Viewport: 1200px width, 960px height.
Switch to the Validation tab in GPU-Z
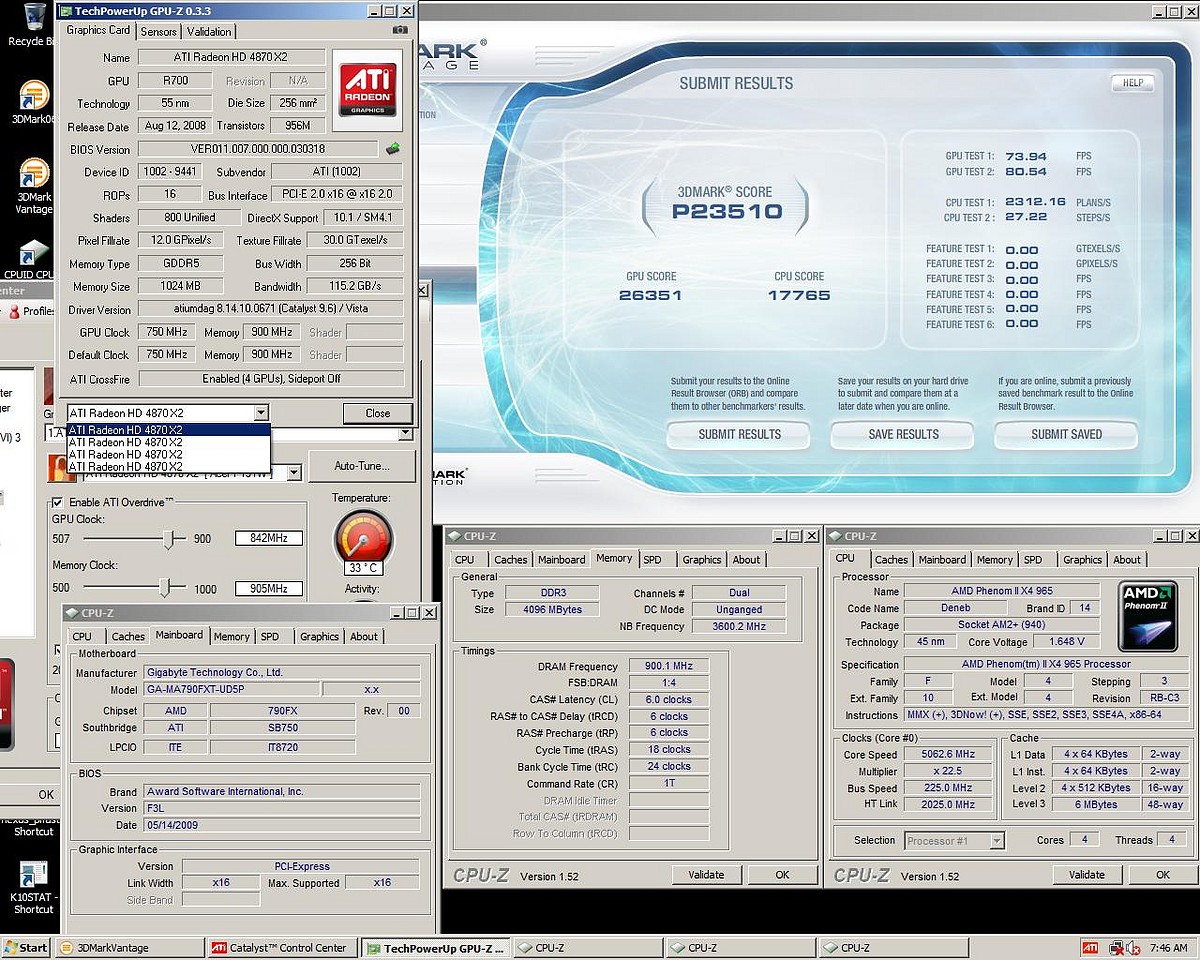209,31
